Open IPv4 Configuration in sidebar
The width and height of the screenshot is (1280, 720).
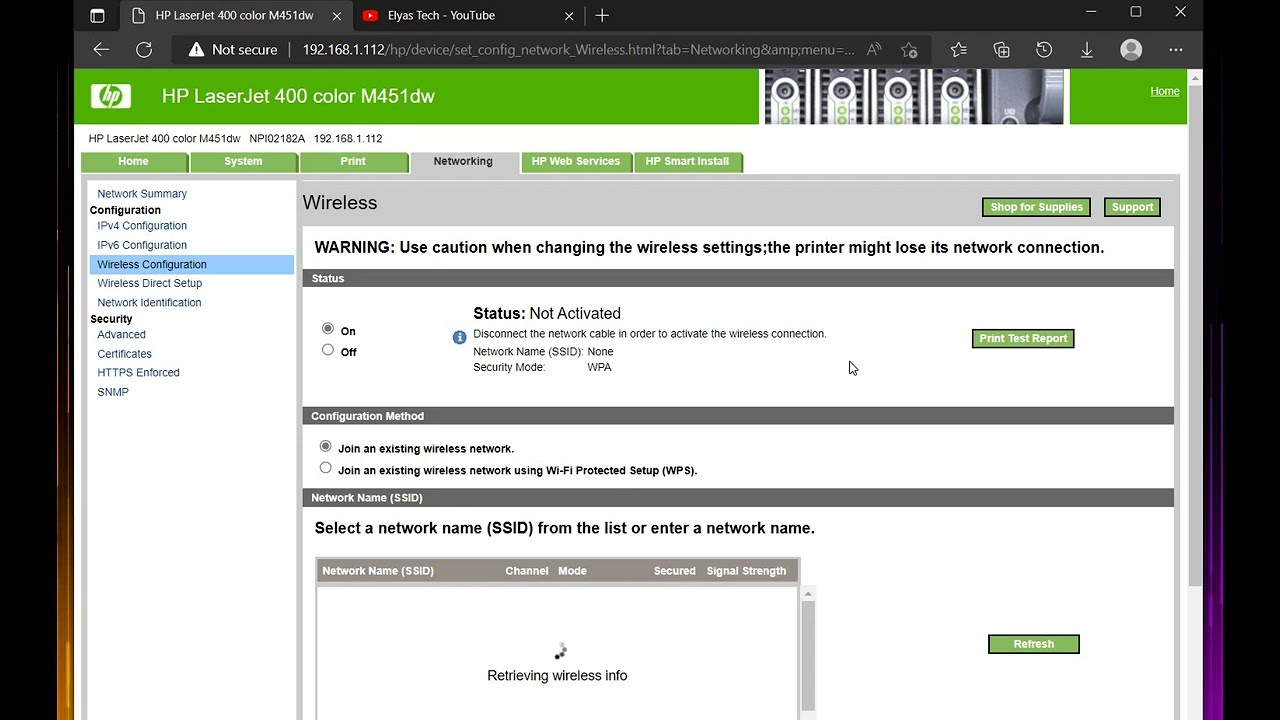142,226
